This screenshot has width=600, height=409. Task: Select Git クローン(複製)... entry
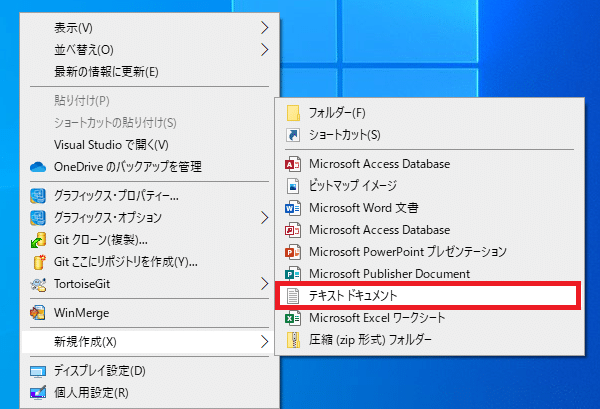point(150,240)
